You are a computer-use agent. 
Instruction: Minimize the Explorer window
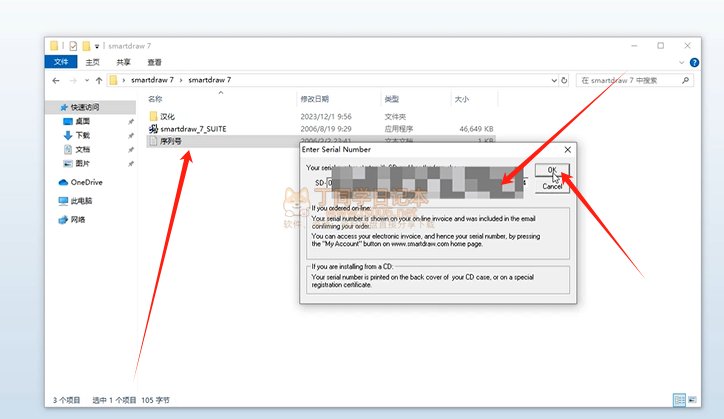[634, 46]
